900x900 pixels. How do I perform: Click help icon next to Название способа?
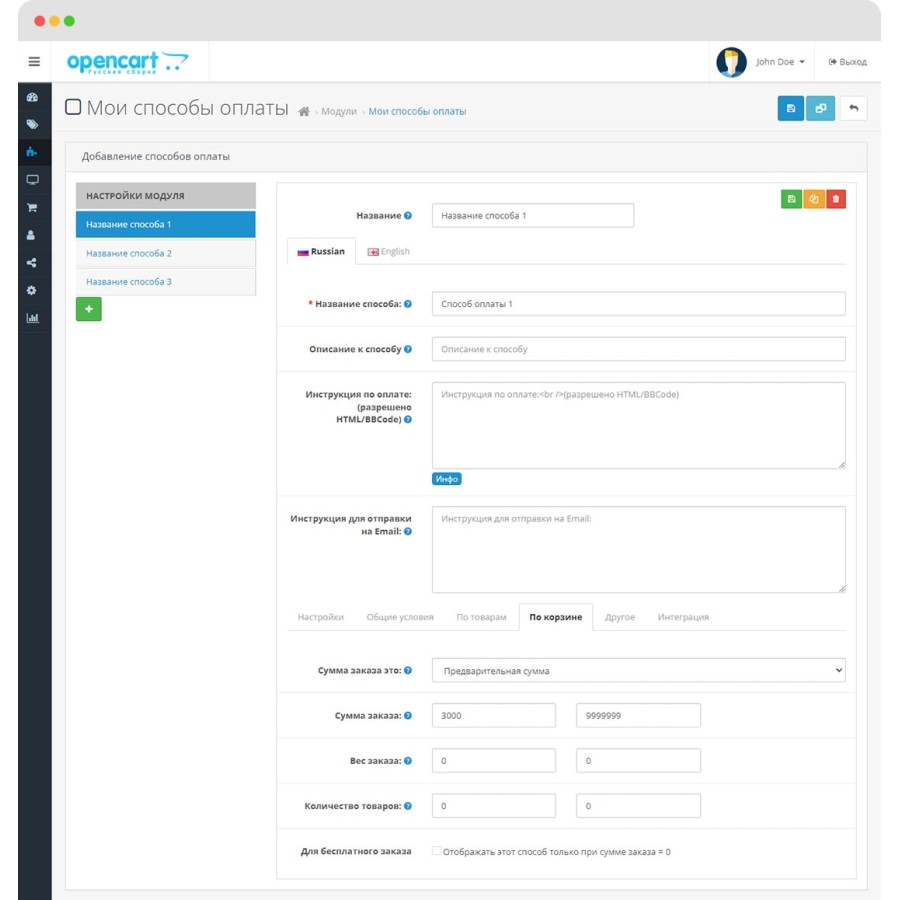click(x=408, y=304)
